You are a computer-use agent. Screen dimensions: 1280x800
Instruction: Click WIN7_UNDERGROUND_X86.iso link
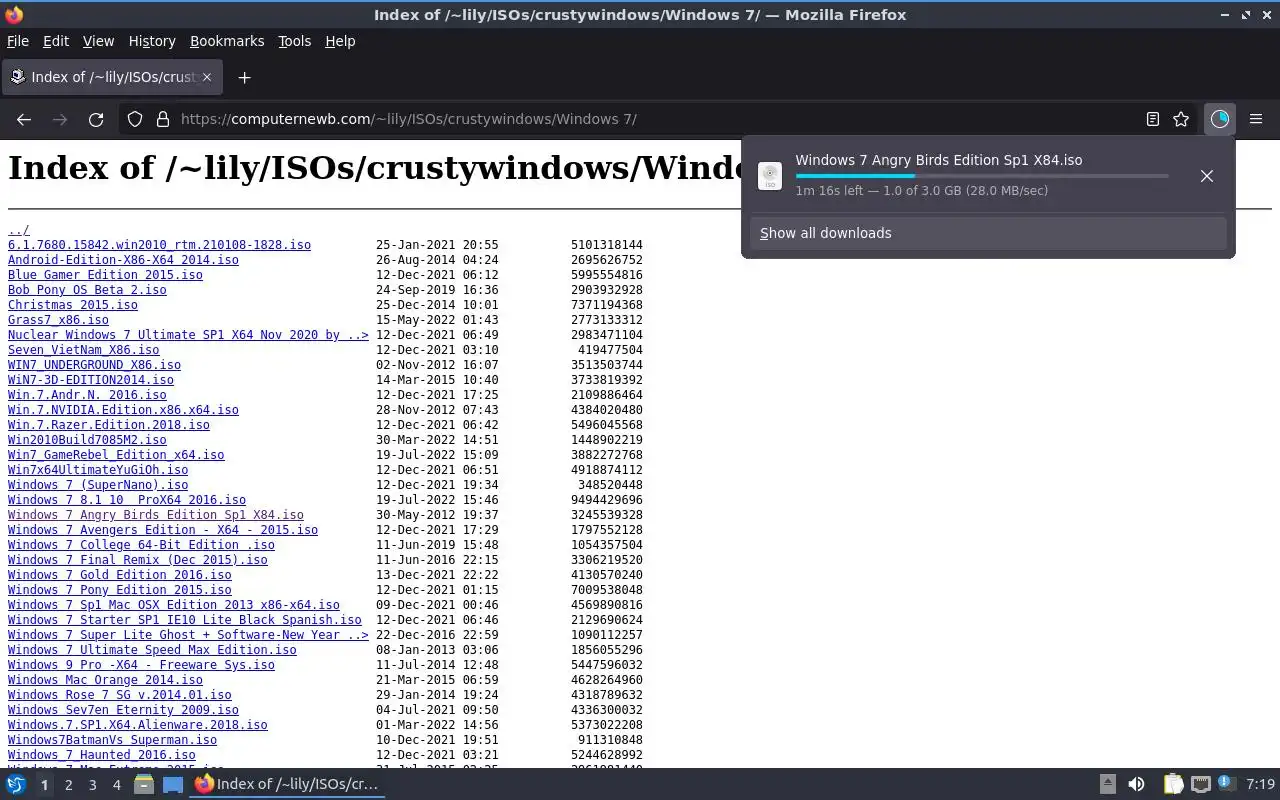(94, 365)
